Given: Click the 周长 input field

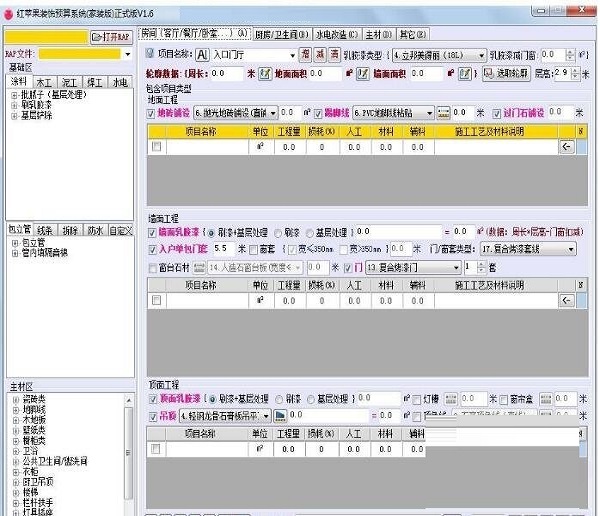Looking at the screenshot, I should coord(226,73).
